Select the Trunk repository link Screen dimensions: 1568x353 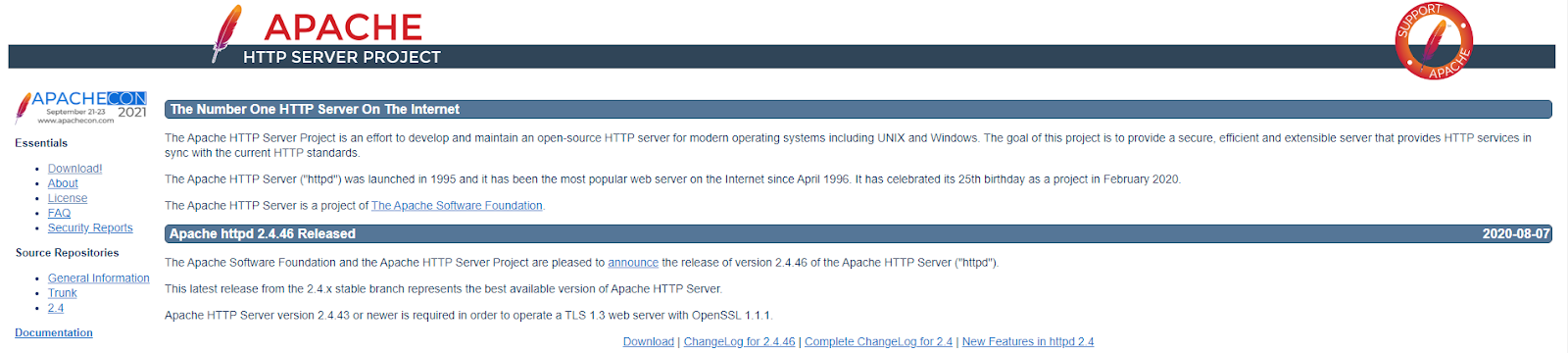(62, 293)
